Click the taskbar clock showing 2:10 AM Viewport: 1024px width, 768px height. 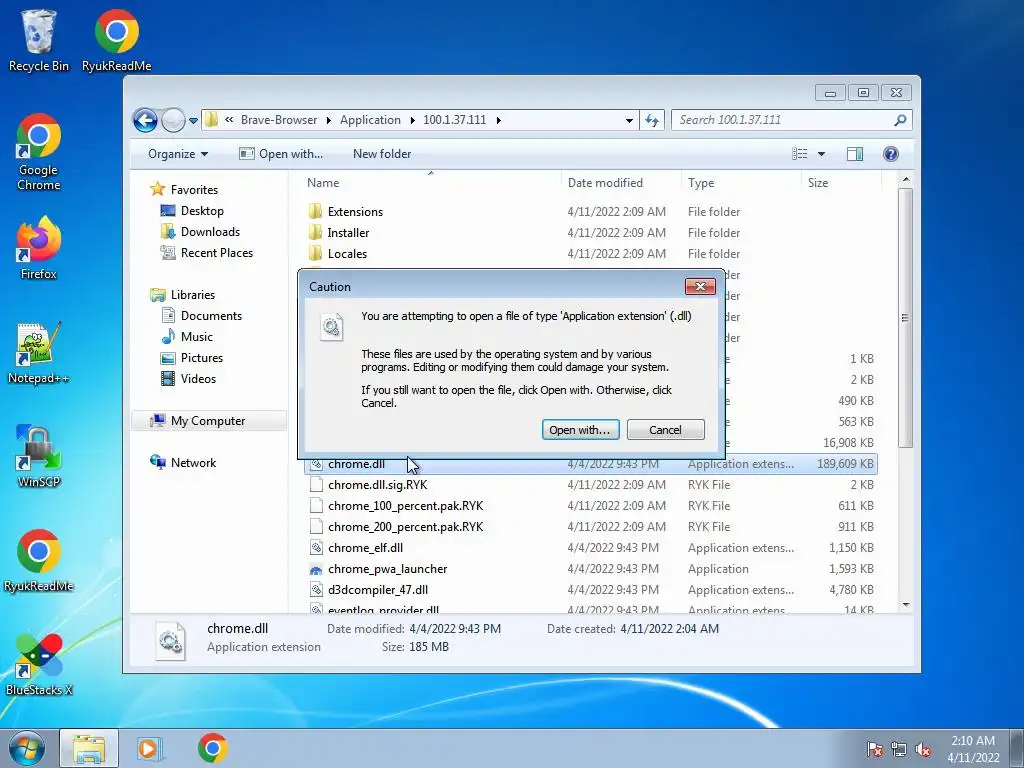pyautogui.click(x=973, y=749)
